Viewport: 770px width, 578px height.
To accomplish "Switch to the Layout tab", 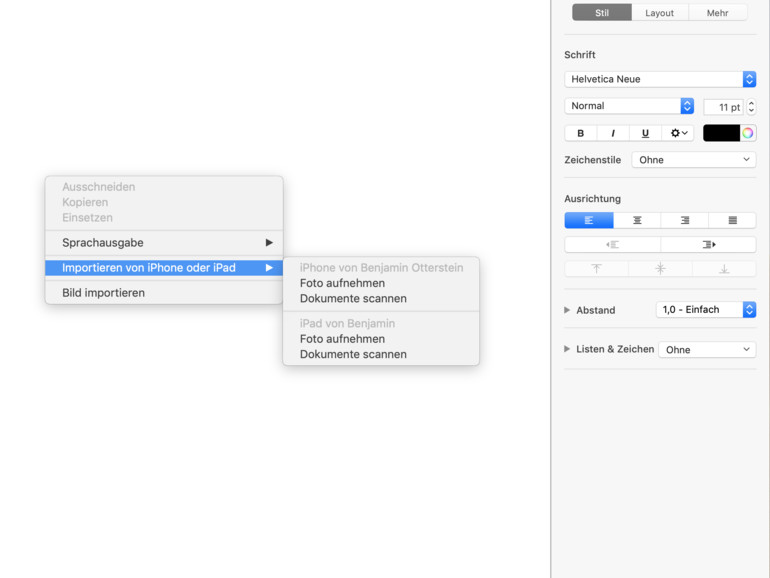I will tap(660, 13).
